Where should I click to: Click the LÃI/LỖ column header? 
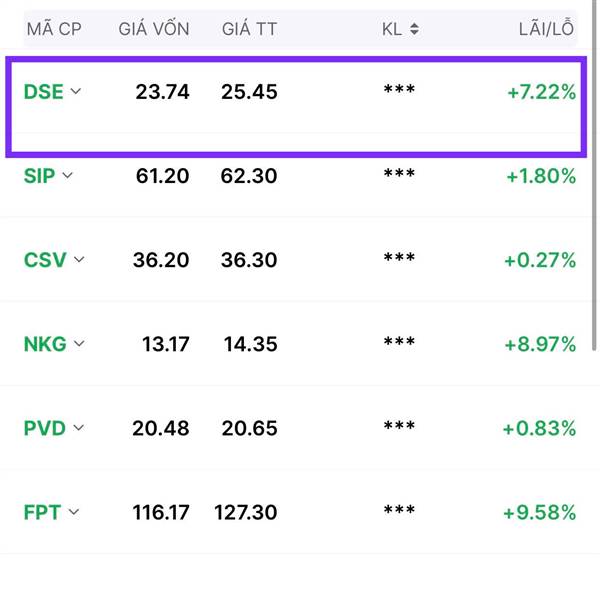(546, 28)
